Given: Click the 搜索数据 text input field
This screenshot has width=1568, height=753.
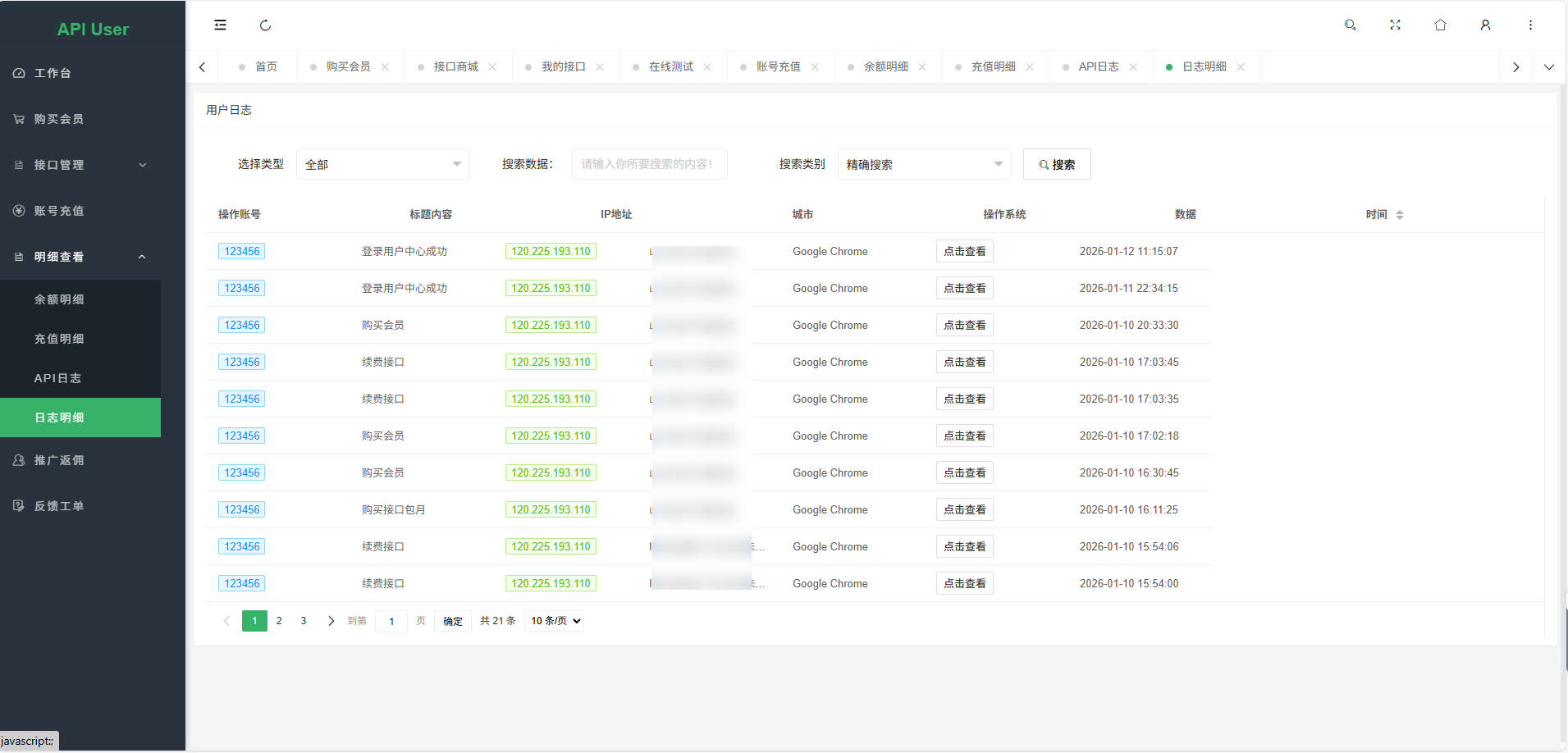Looking at the screenshot, I should pyautogui.click(x=649, y=165).
